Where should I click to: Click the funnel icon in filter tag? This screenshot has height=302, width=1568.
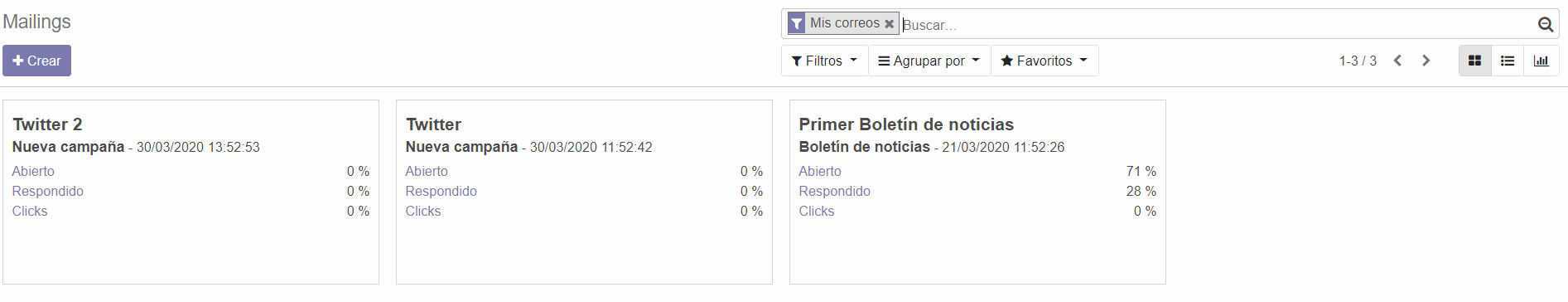(x=796, y=23)
